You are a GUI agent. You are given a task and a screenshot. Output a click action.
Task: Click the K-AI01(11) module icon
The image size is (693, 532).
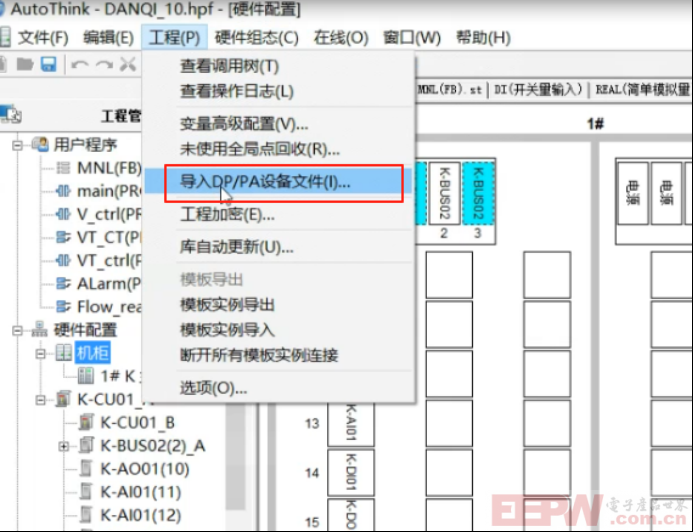[87, 491]
